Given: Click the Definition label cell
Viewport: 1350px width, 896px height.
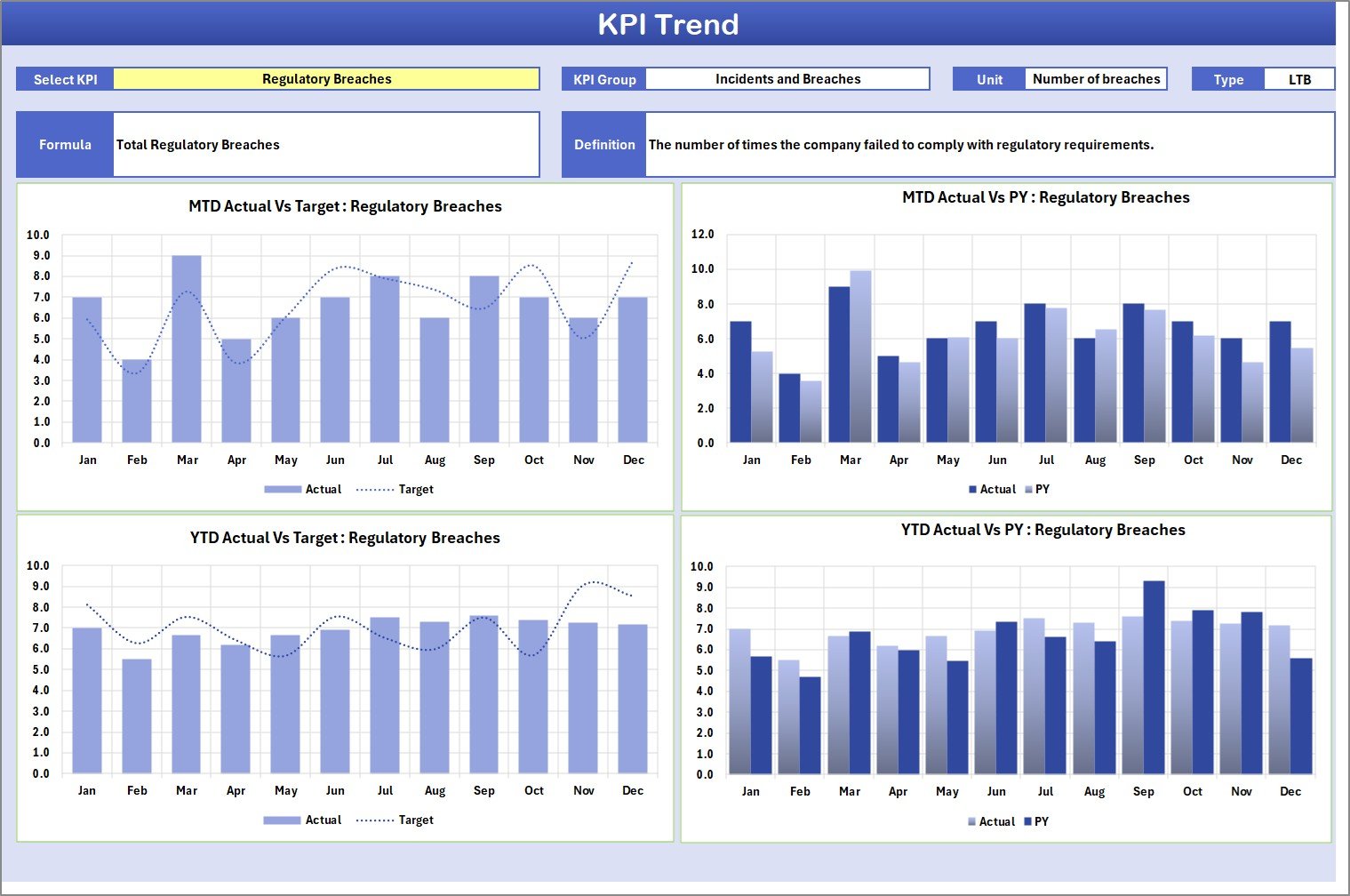Looking at the screenshot, I should [604, 145].
